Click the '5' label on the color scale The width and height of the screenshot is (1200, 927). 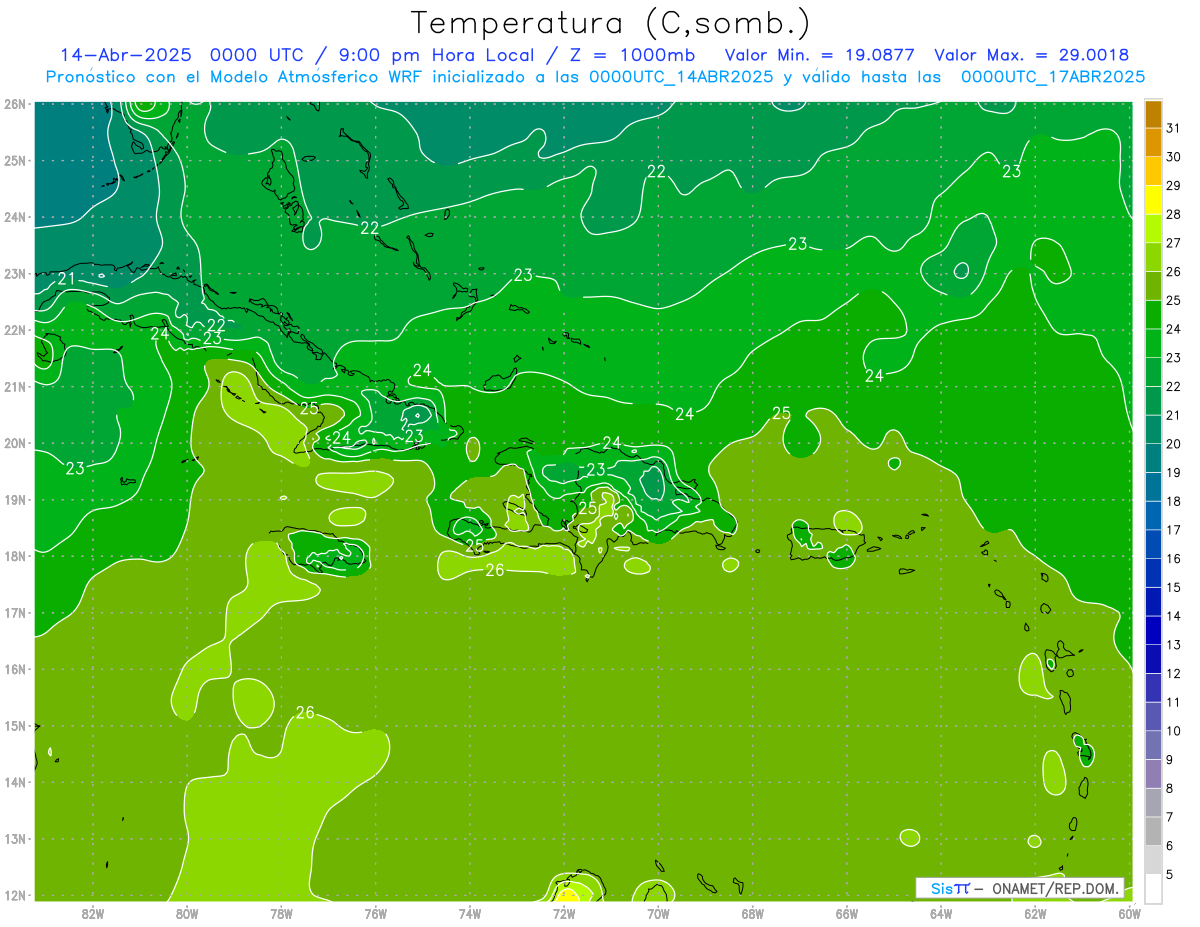pyautogui.click(x=1170, y=874)
